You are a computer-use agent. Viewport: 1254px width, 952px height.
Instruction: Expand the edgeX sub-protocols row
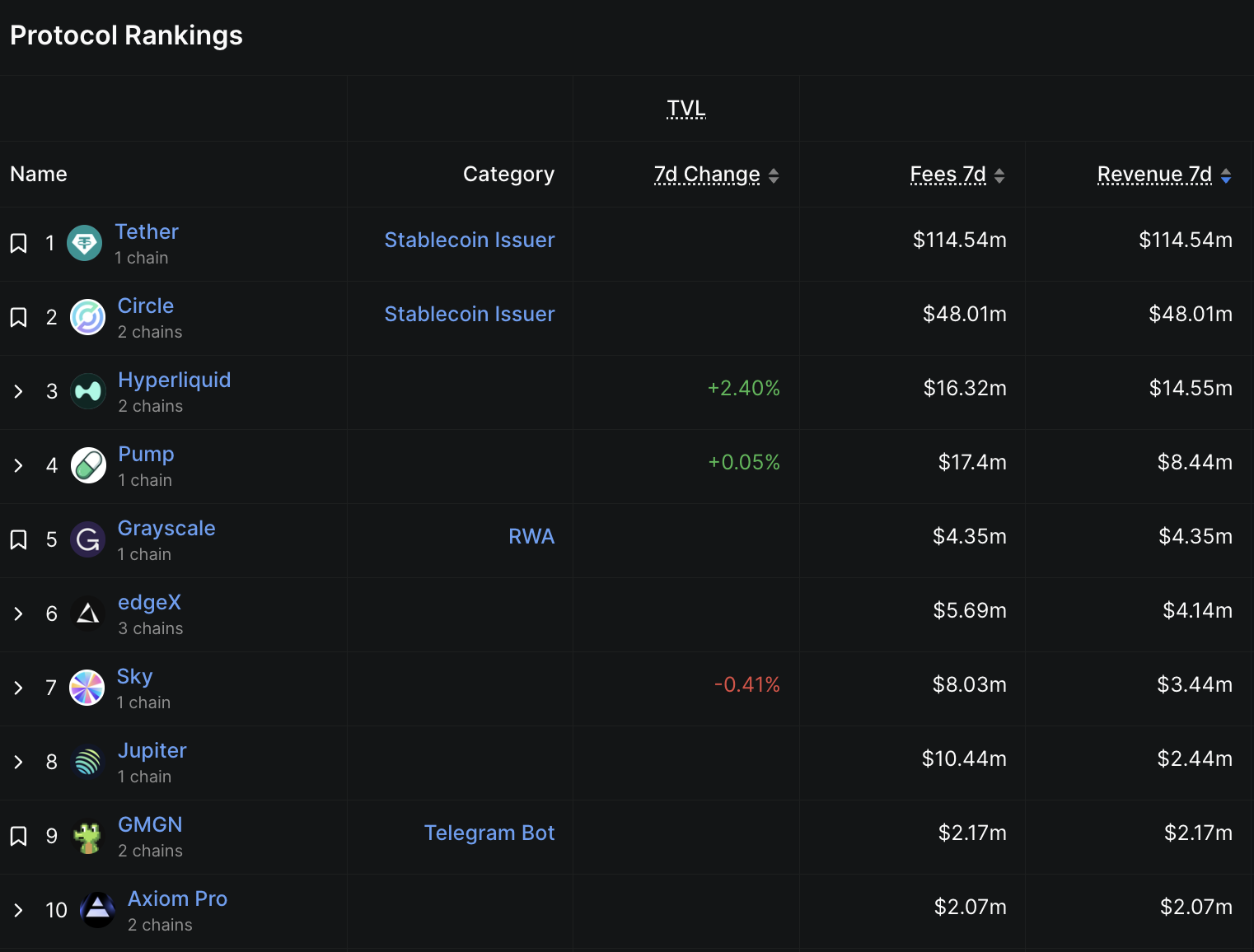tap(18, 614)
